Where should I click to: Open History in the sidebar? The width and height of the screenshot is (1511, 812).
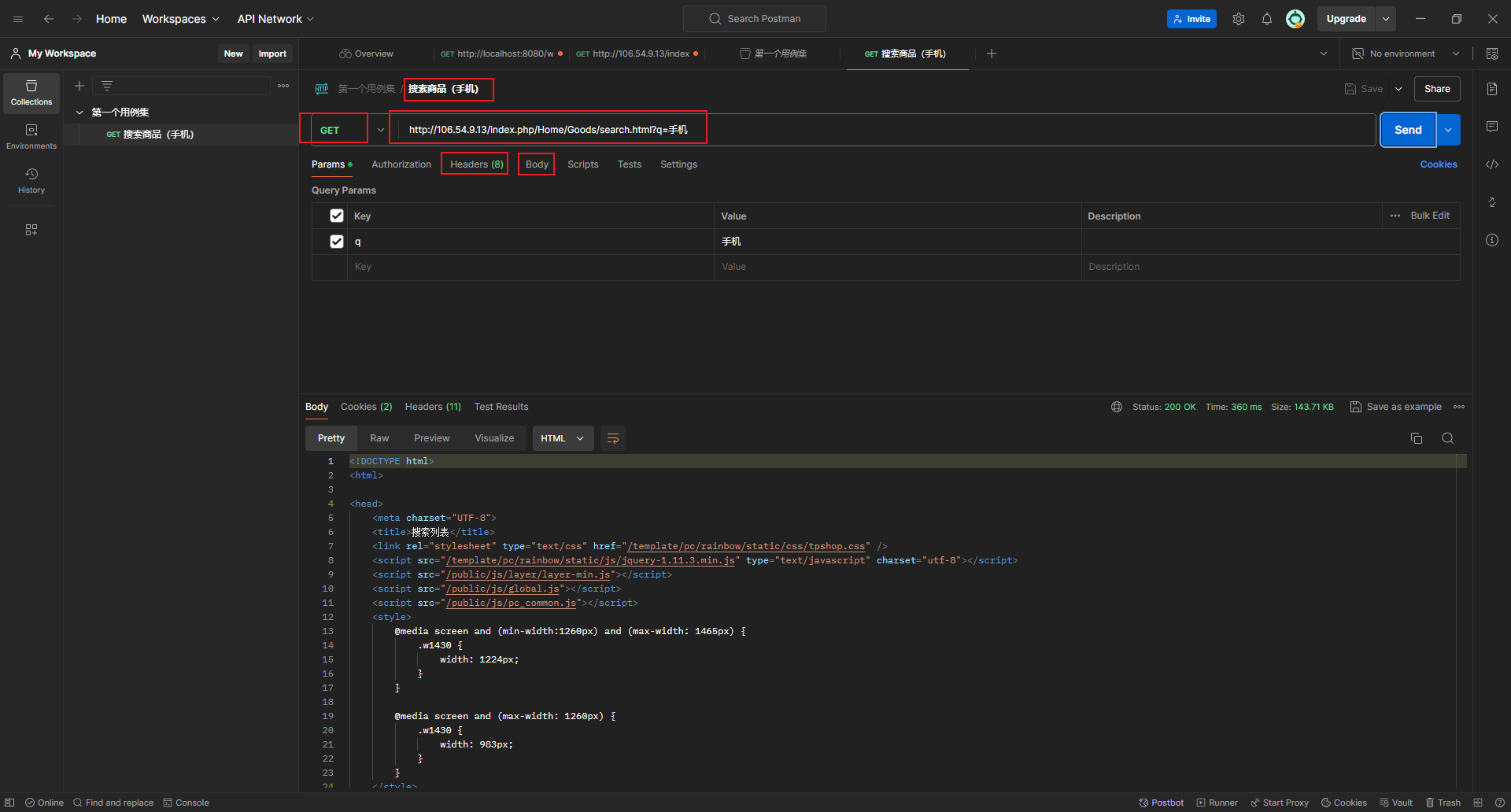pyautogui.click(x=31, y=181)
